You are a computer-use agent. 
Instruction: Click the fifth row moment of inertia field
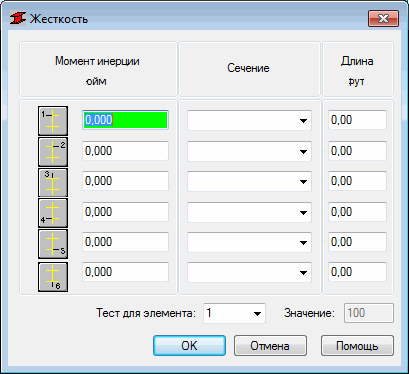tap(125, 242)
